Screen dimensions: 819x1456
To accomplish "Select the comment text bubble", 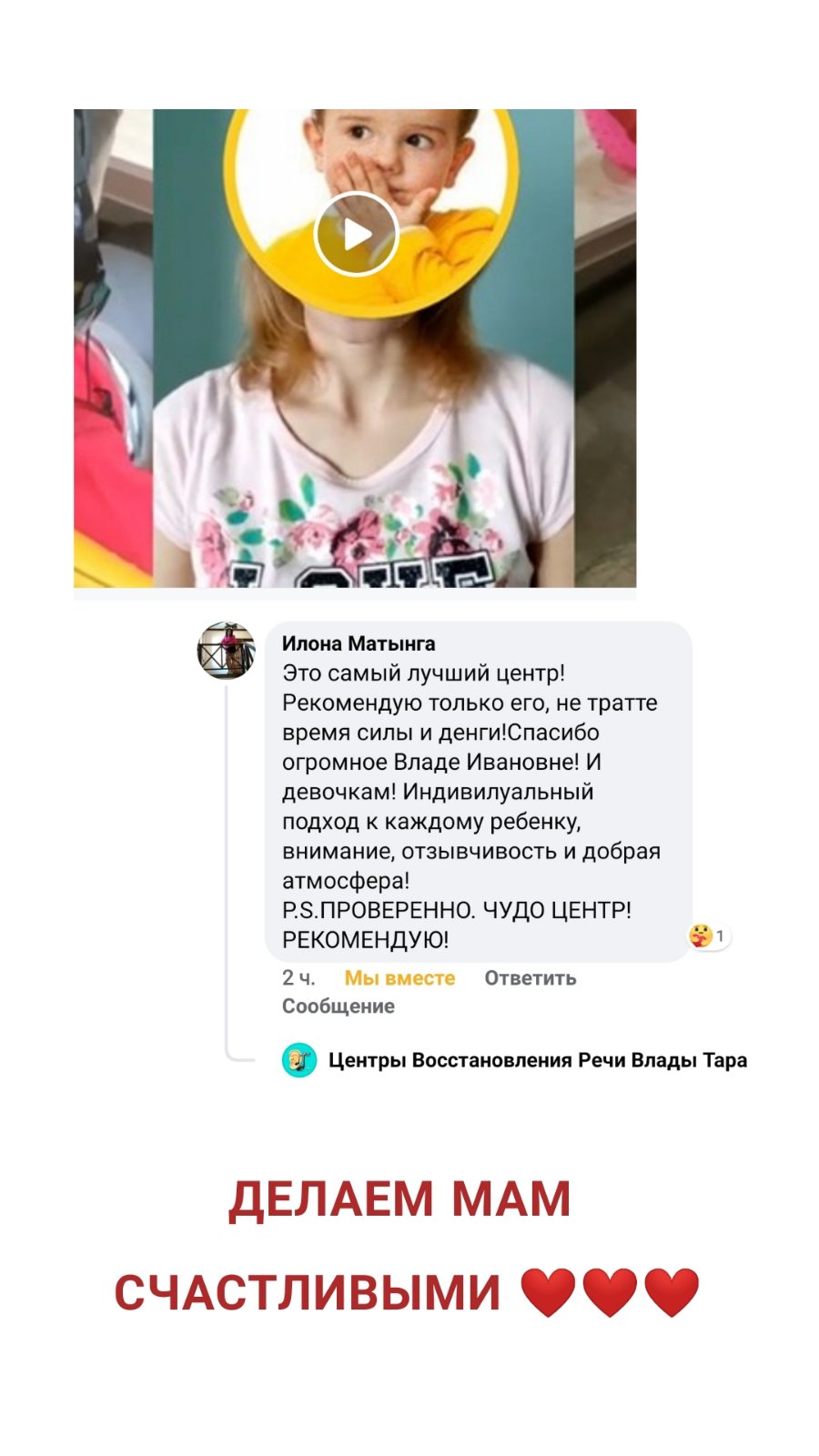I will coord(478,792).
